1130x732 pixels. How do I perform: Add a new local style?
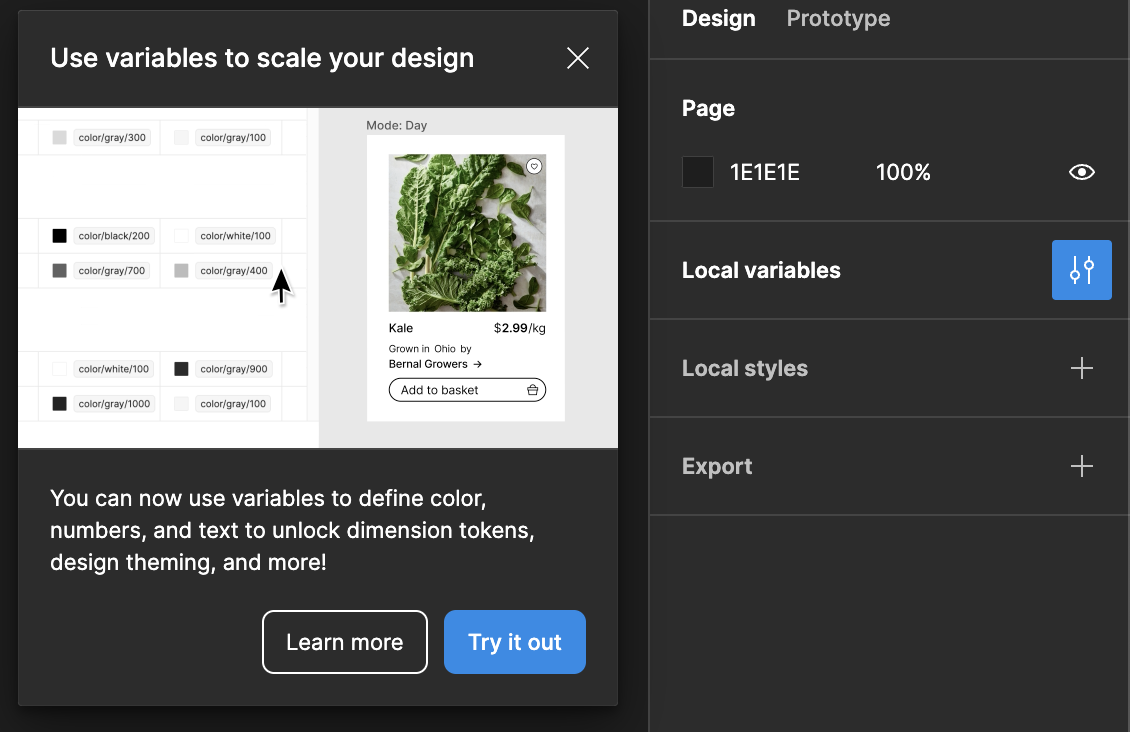click(1081, 368)
